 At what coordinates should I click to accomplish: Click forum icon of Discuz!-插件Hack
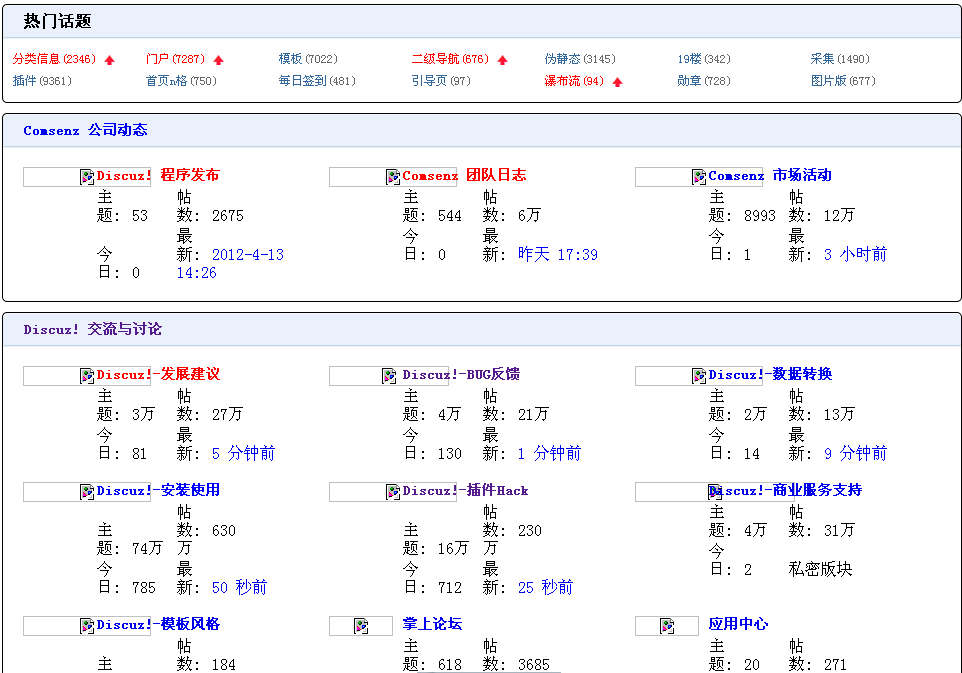(393, 491)
